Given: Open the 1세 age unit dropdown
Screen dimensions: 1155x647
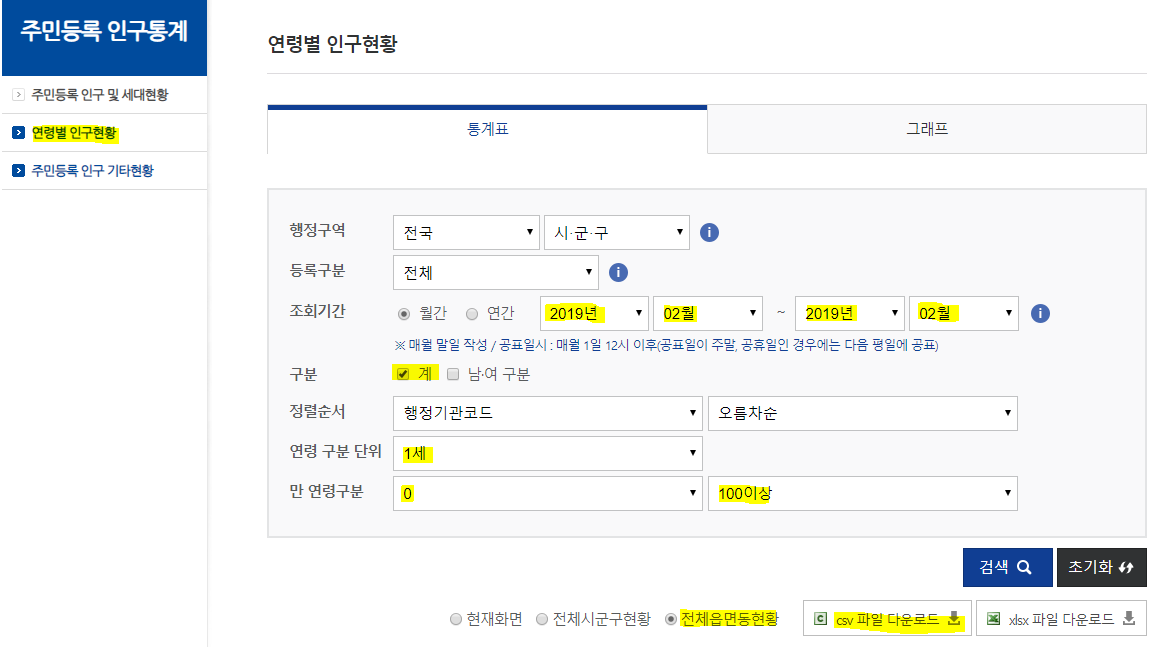Looking at the screenshot, I should click(547, 453).
